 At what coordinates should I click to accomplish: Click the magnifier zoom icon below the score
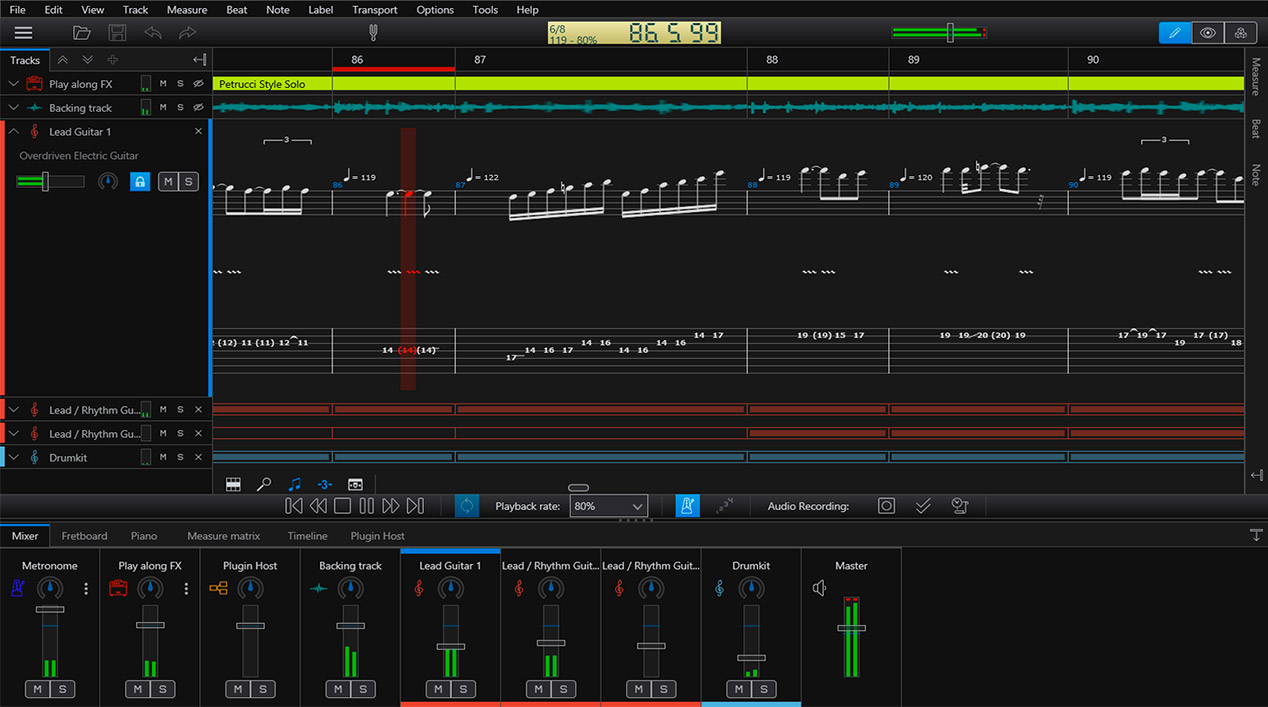pos(264,484)
